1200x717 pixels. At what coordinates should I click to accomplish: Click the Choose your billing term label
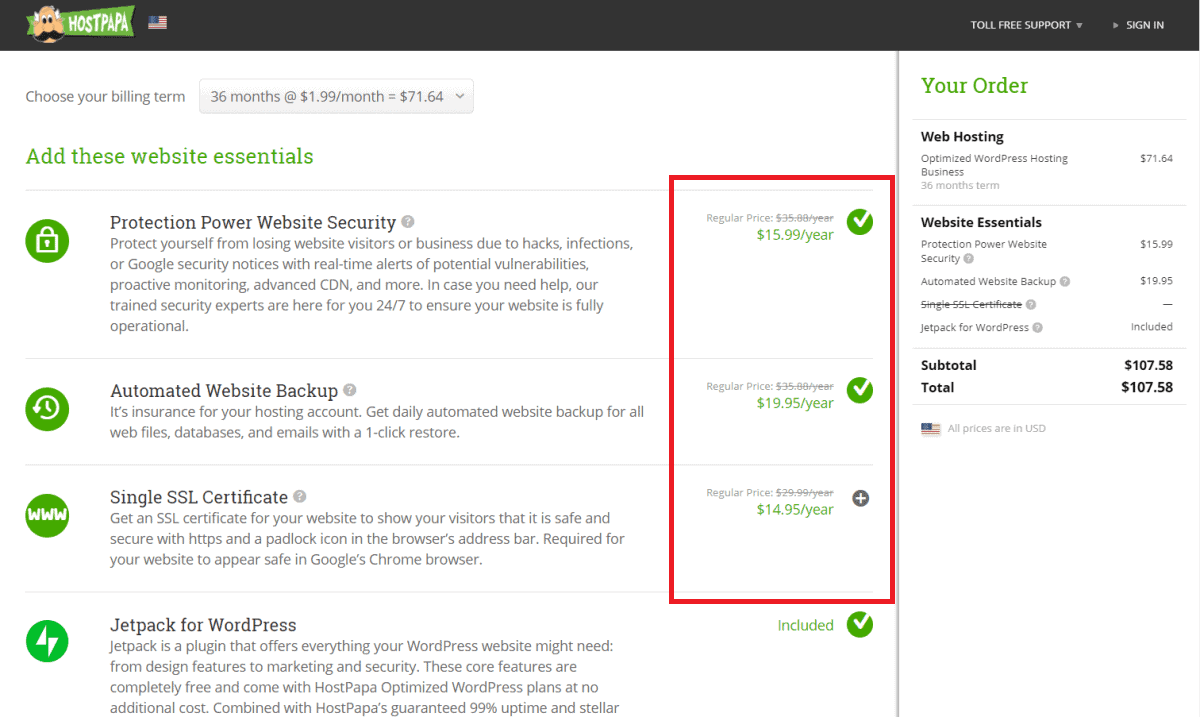click(x=105, y=97)
